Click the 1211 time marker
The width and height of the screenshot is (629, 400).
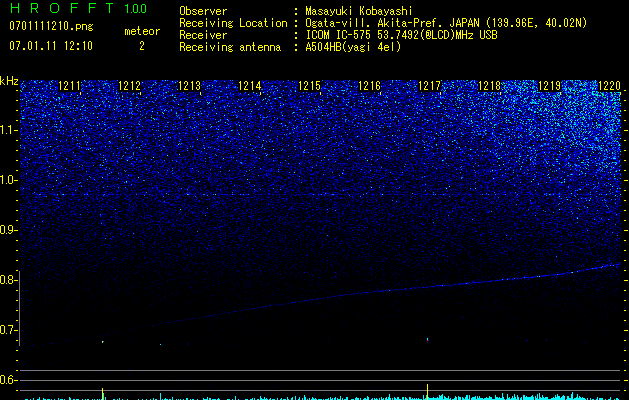coord(69,86)
